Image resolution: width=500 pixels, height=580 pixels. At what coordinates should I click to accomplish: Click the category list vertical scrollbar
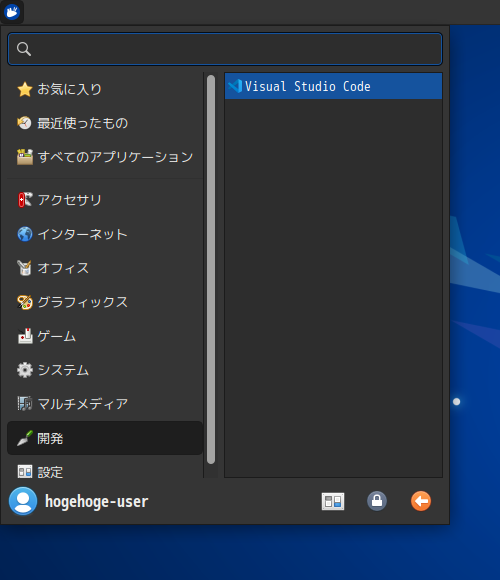(x=211, y=269)
